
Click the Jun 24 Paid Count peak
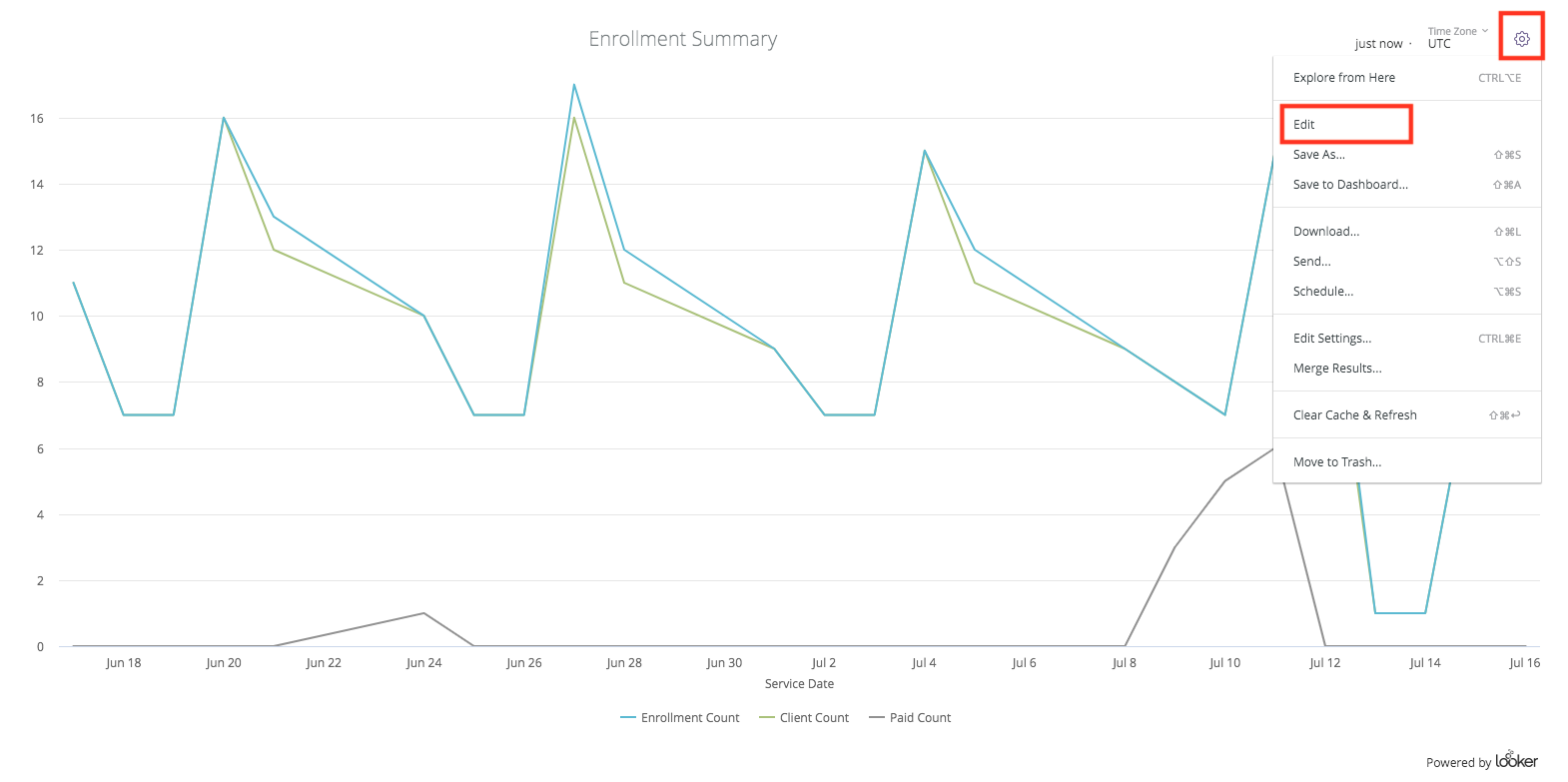pos(423,613)
